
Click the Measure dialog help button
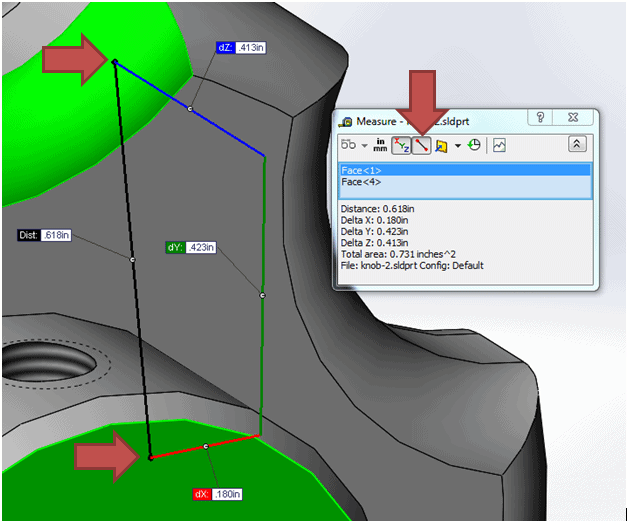(x=539, y=119)
